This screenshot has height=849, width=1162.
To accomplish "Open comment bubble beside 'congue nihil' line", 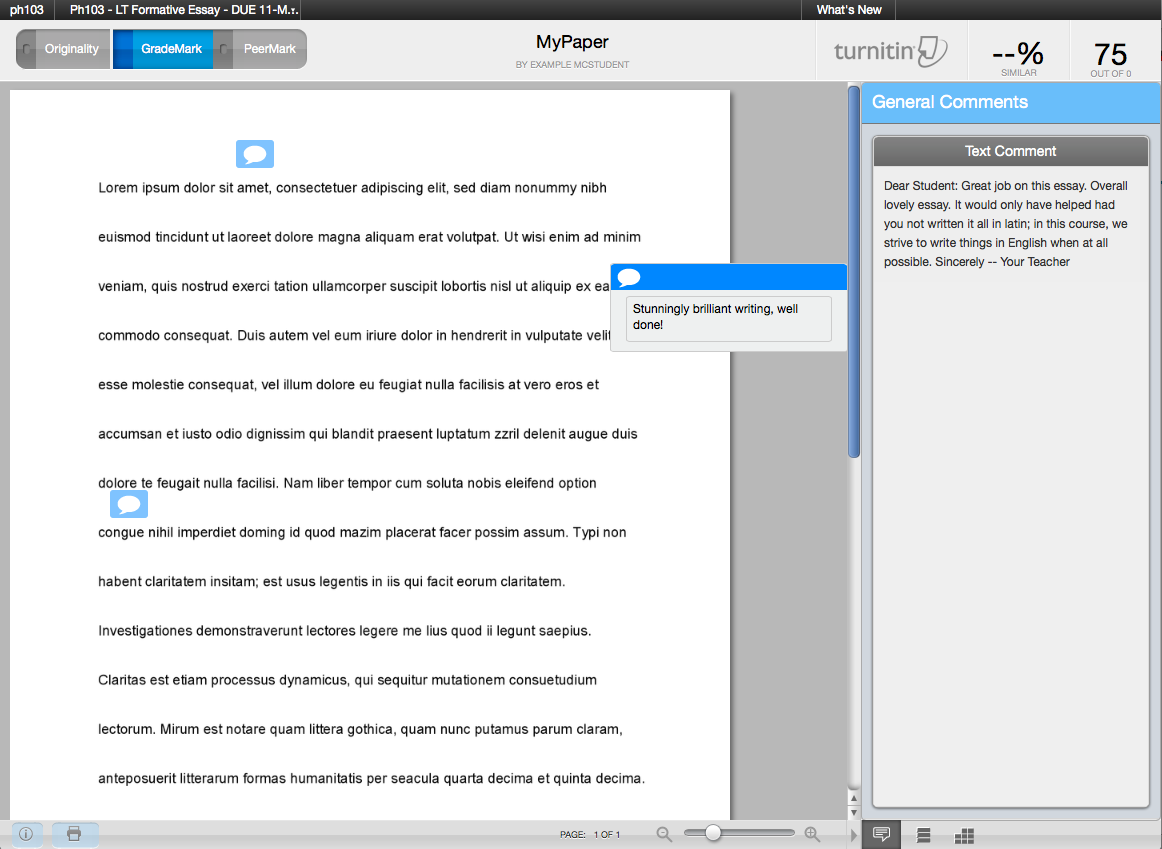I will [129, 504].
